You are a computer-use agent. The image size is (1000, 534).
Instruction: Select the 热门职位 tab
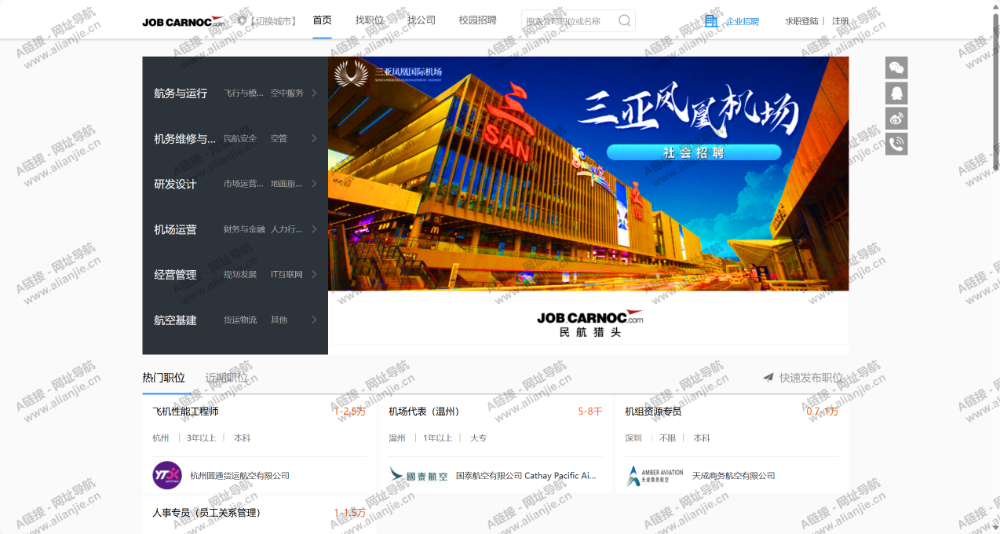pyautogui.click(x=164, y=378)
